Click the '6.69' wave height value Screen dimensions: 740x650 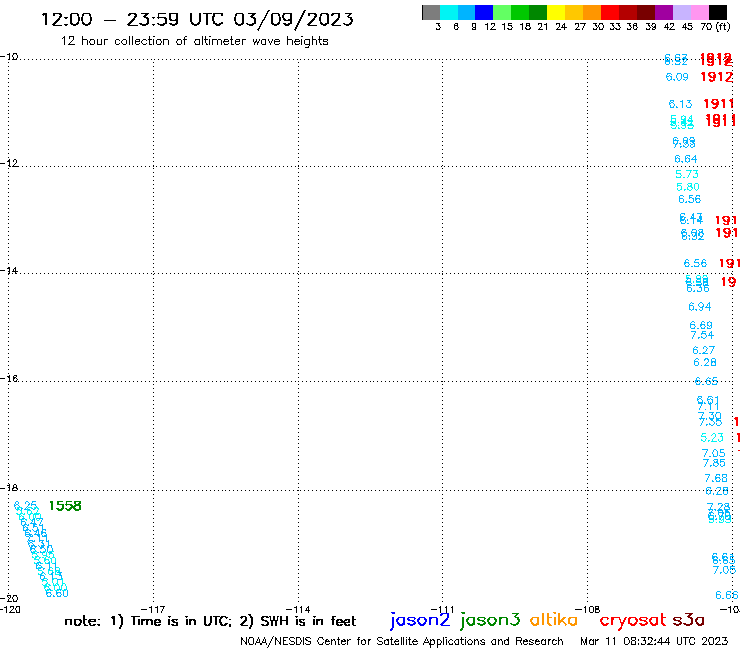(701, 325)
